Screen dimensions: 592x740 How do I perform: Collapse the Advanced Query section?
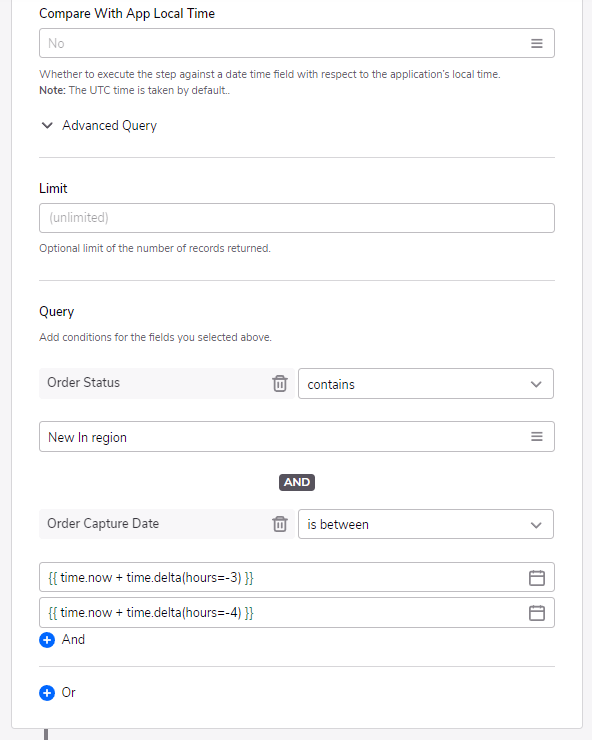click(47, 126)
